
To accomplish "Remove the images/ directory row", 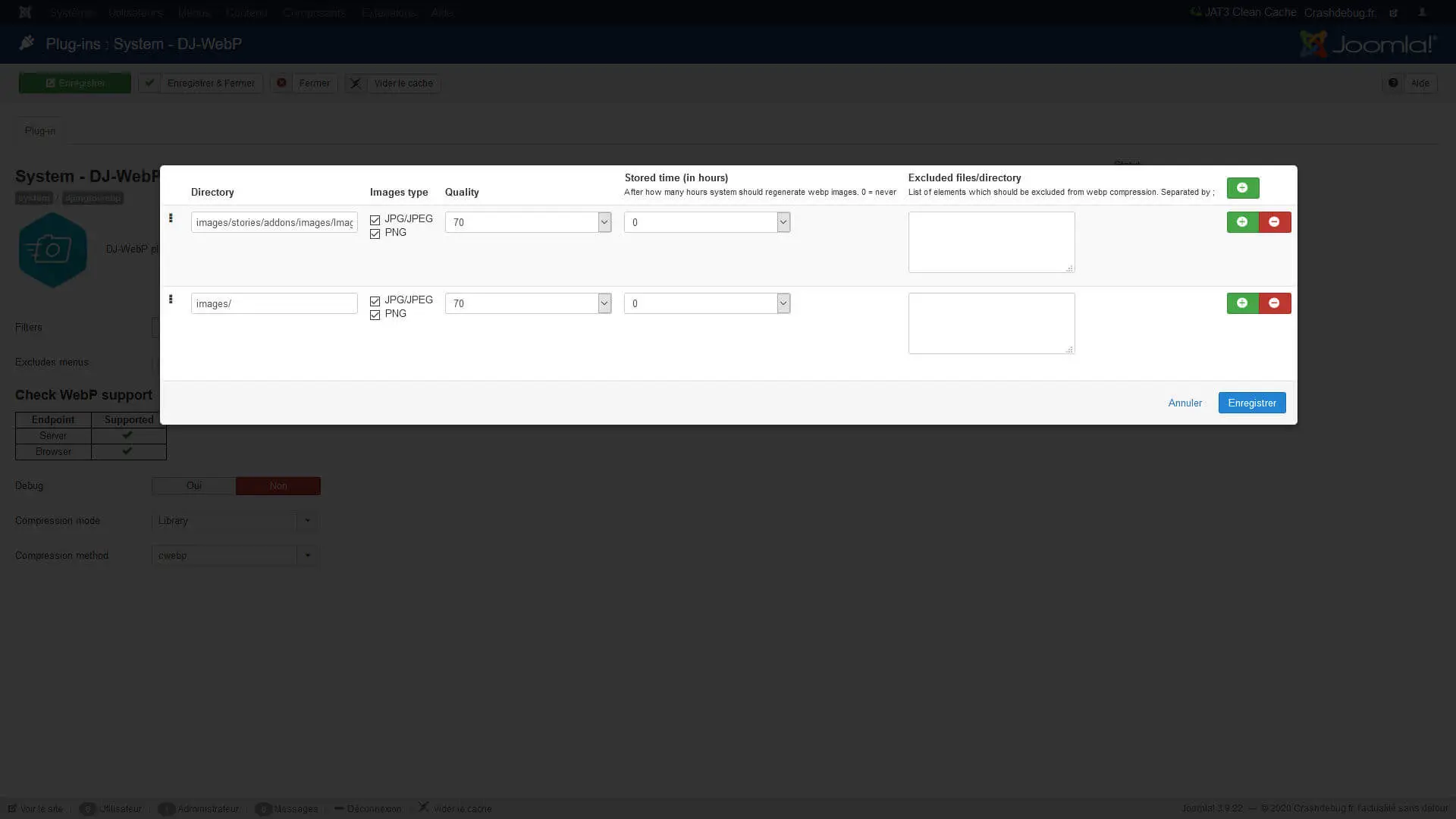I will tap(1275, 303).
